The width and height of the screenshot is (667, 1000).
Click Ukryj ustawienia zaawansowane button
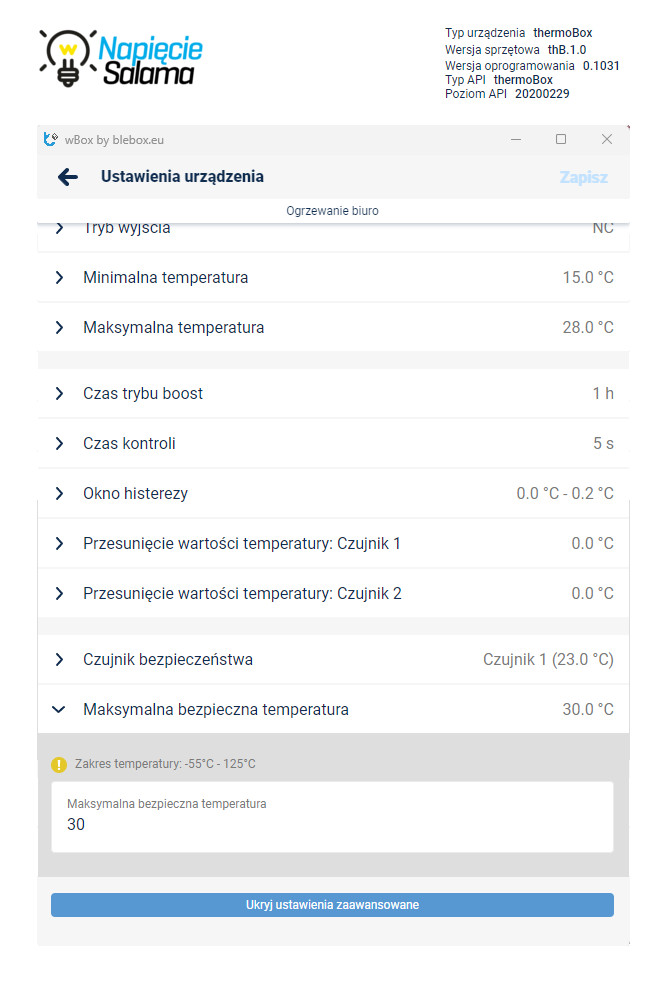click(x=332, y=905)
